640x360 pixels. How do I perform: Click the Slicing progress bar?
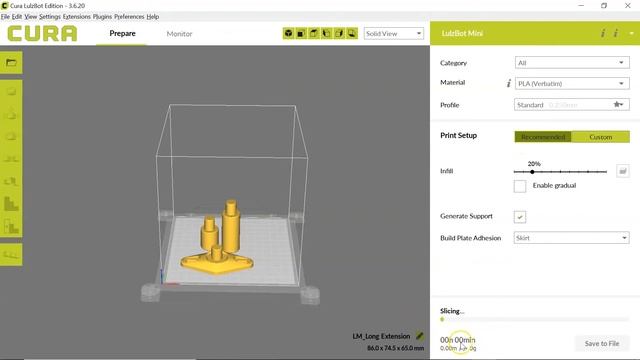tap(535, 319)
